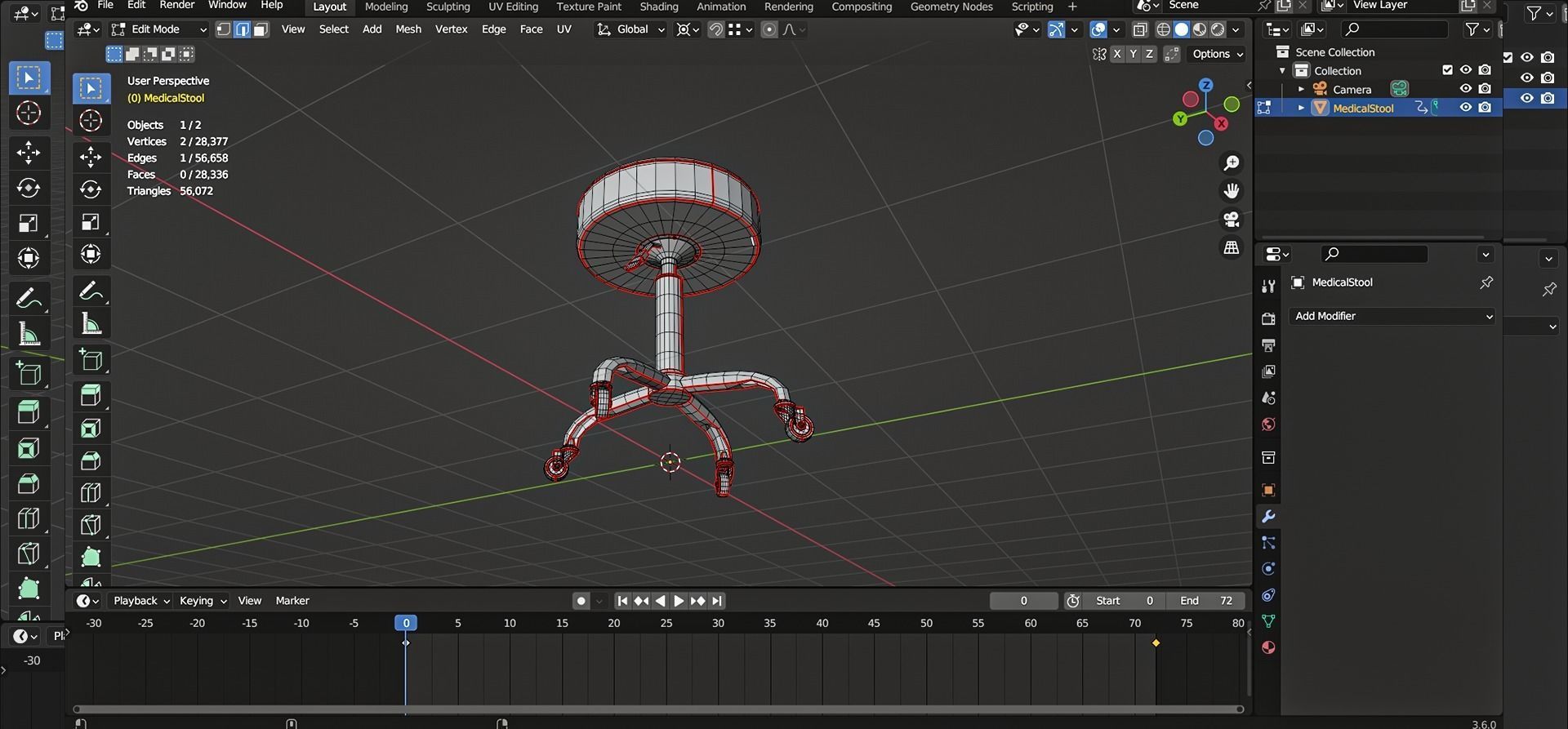1568x729 pixels.
Task: Select the Extrude Region tool in front viewport toolbar
Action: point(91,395)
